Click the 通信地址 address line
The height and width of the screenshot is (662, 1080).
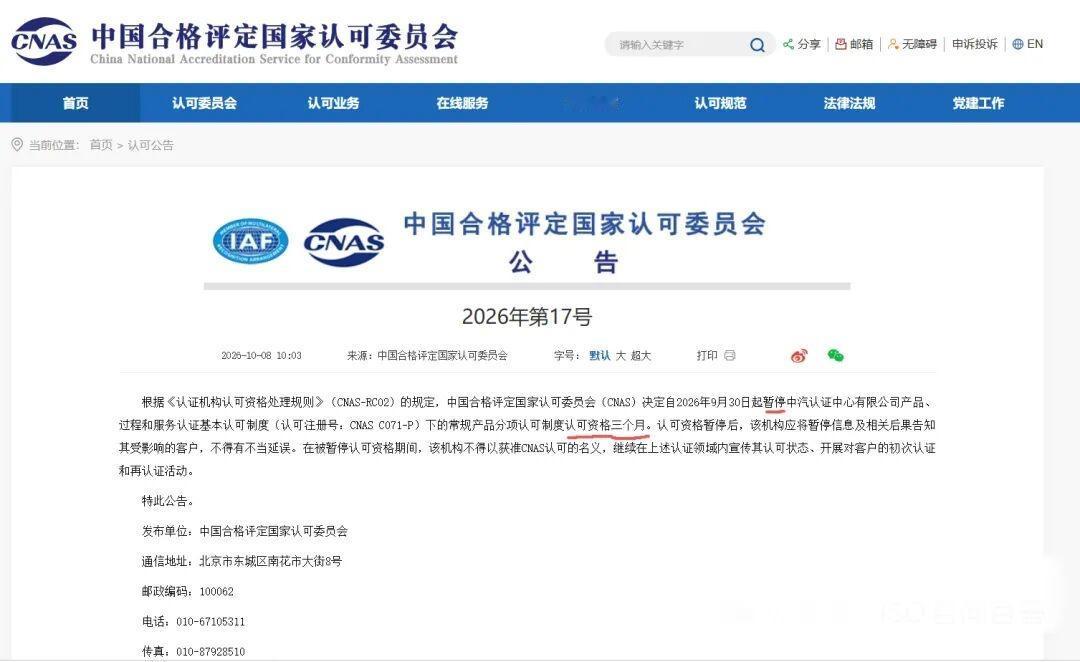(x=242, y=561)
